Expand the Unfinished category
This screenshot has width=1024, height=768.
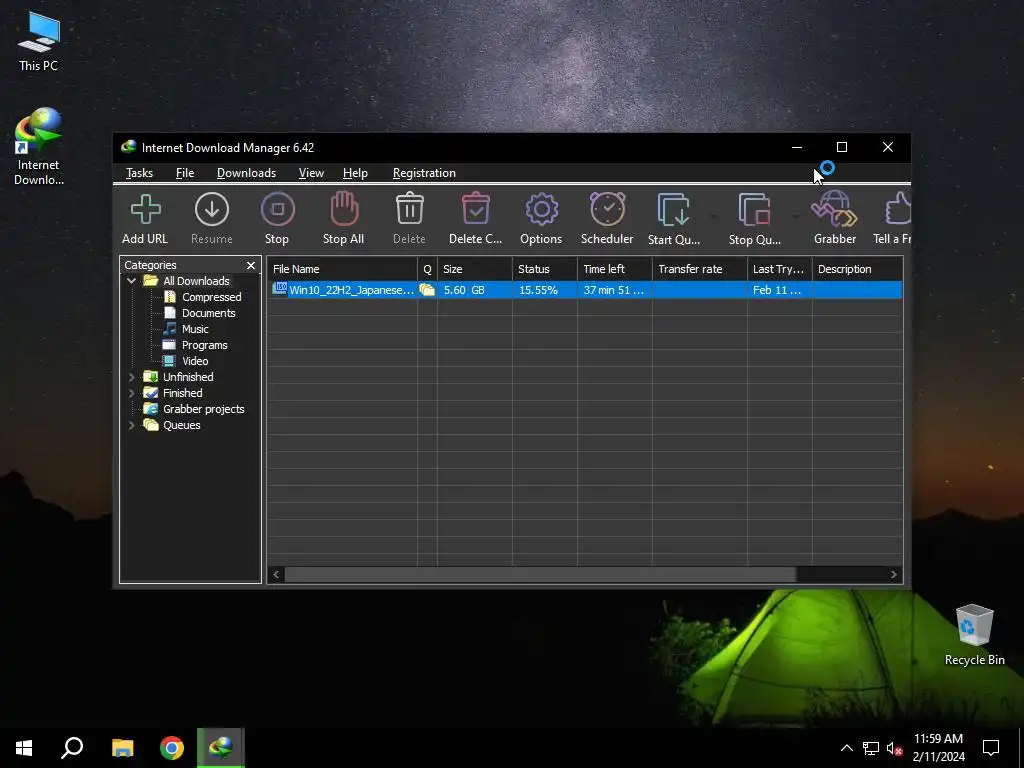(131, 377)
